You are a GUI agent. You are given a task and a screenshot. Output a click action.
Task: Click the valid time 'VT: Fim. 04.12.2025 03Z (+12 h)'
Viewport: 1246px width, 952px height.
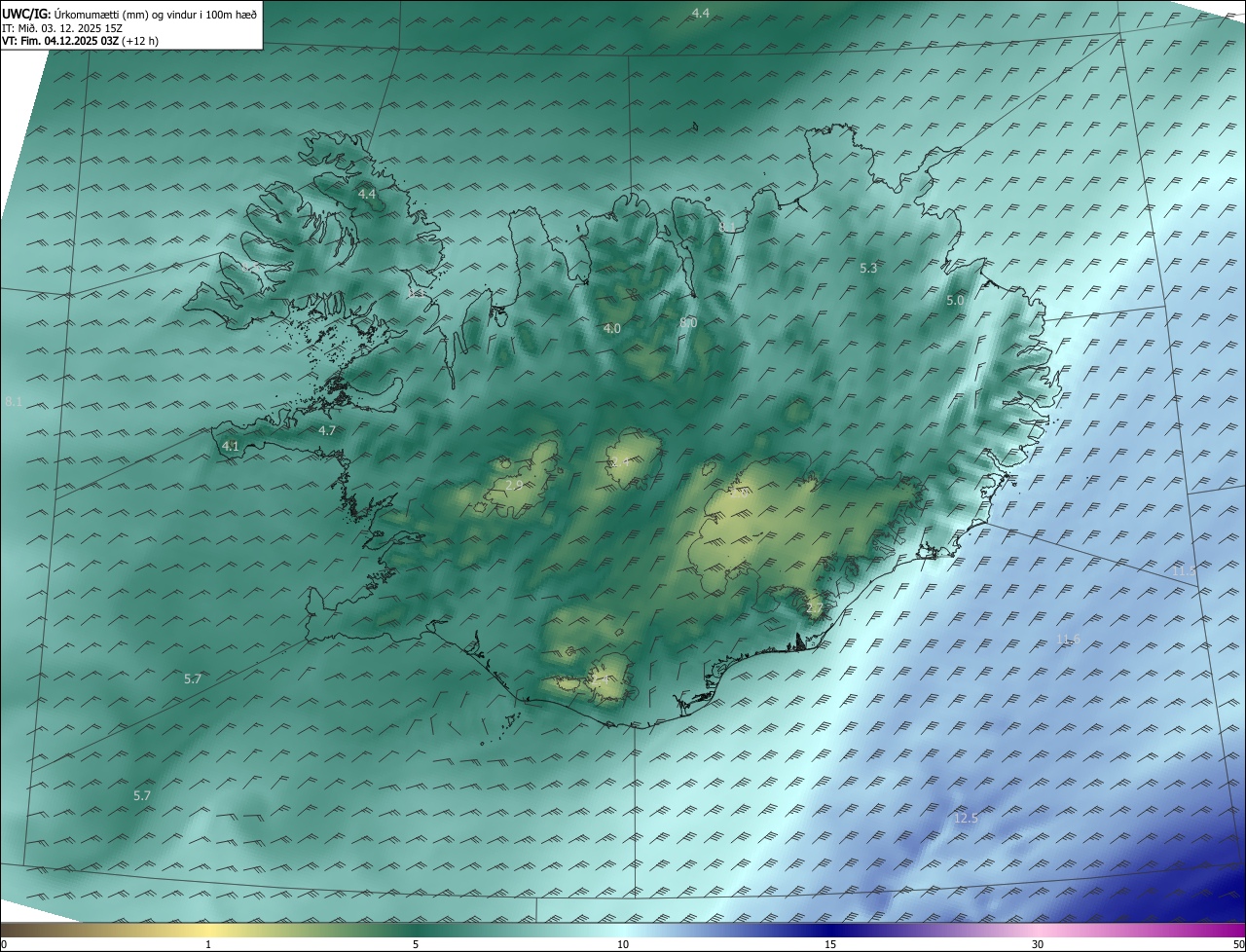click(x=81, y=41)
